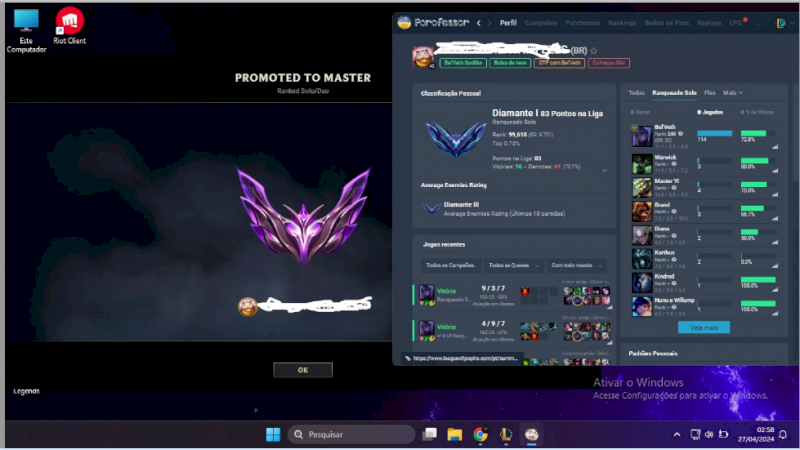Open the Patchnotes tab
The height and width of the screenshot is (450, 800).
(x=583, y=23)
